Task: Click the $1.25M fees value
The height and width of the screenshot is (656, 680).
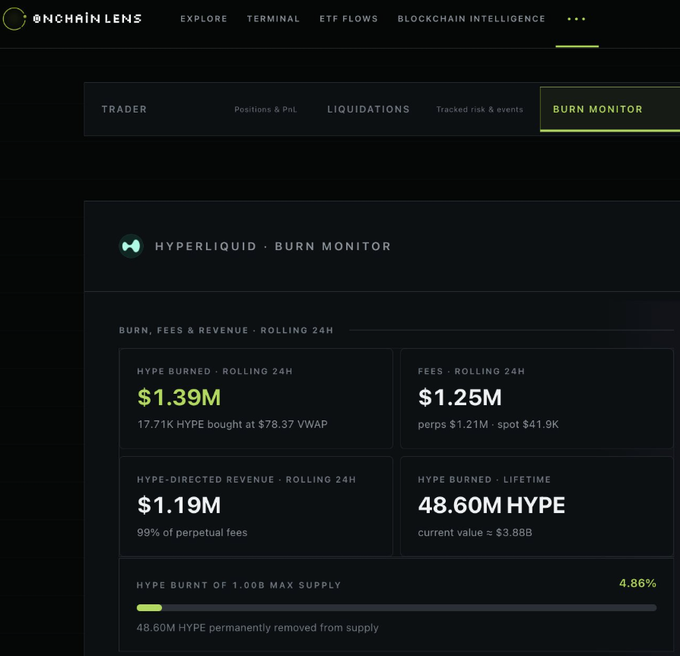Action: (x=460, y=397)
